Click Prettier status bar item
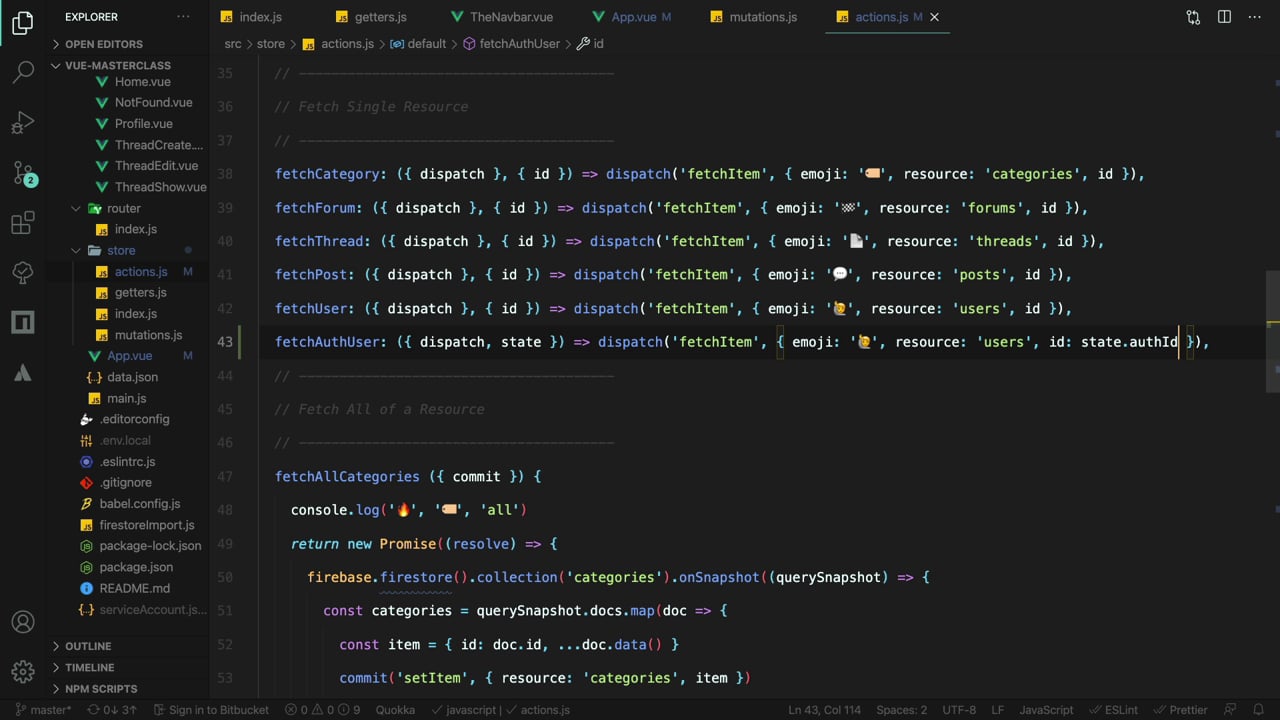1280x720 pixels. click(1179, 710)
